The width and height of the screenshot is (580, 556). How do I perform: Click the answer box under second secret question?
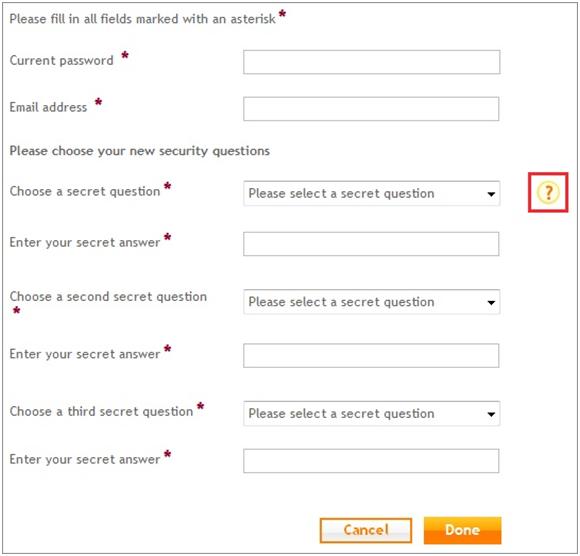(371, 355)
